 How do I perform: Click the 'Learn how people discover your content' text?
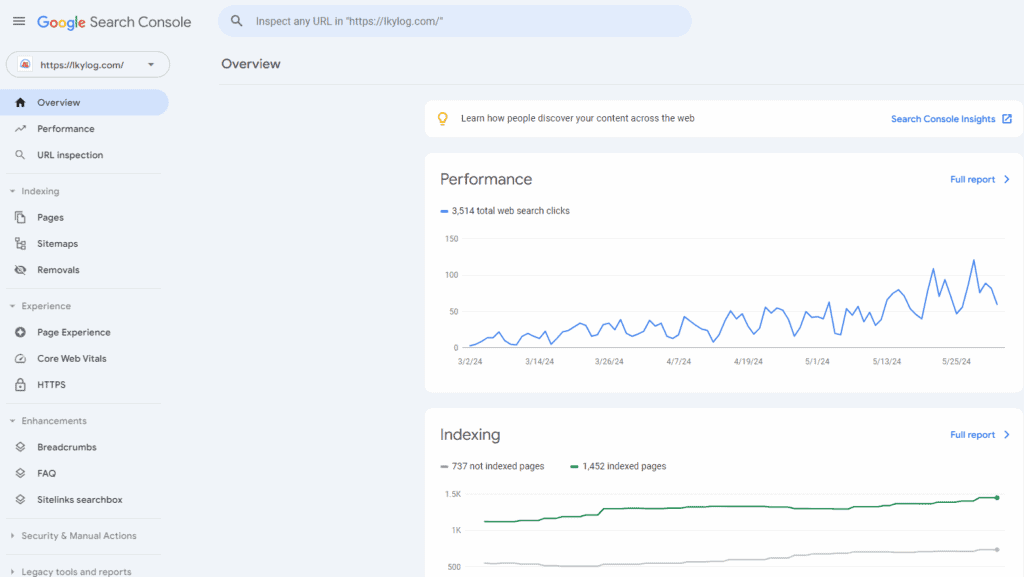coord(578,118)
